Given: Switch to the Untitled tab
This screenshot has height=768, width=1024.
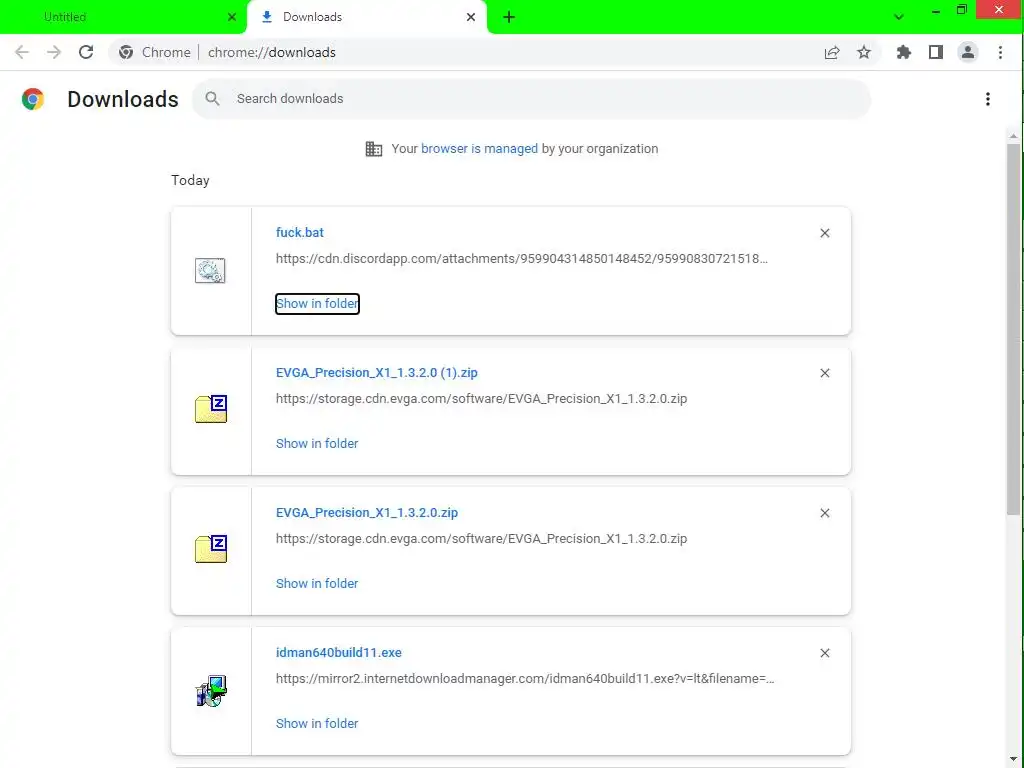Looking at the screenshot, I should (x=124, y=17).
